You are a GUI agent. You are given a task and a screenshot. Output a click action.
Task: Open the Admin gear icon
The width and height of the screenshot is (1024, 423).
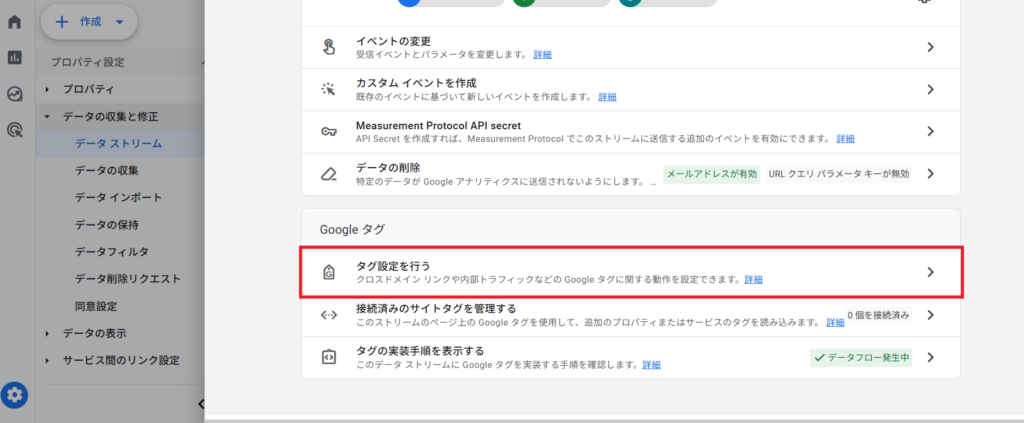click(x=14, y=395)
